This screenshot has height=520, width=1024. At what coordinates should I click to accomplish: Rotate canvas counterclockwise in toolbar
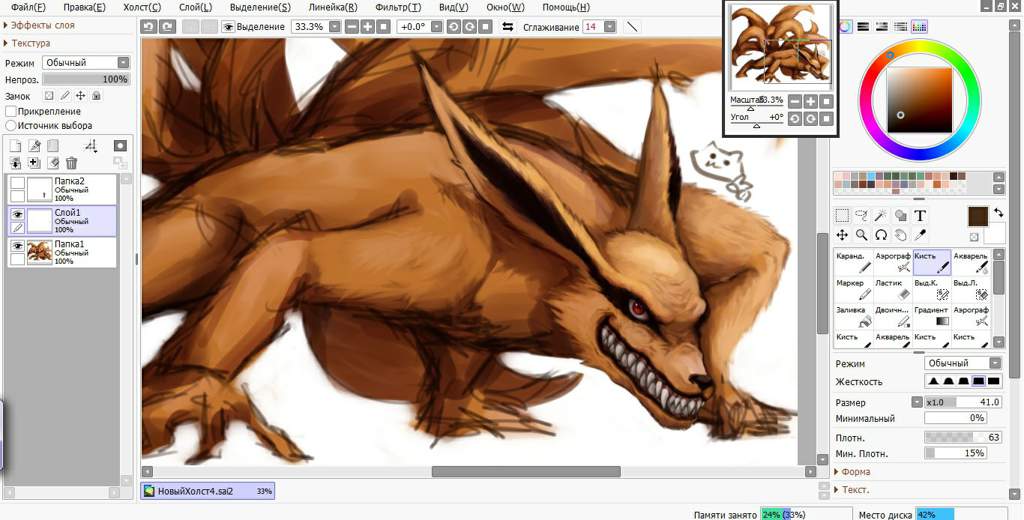[454, 27]
